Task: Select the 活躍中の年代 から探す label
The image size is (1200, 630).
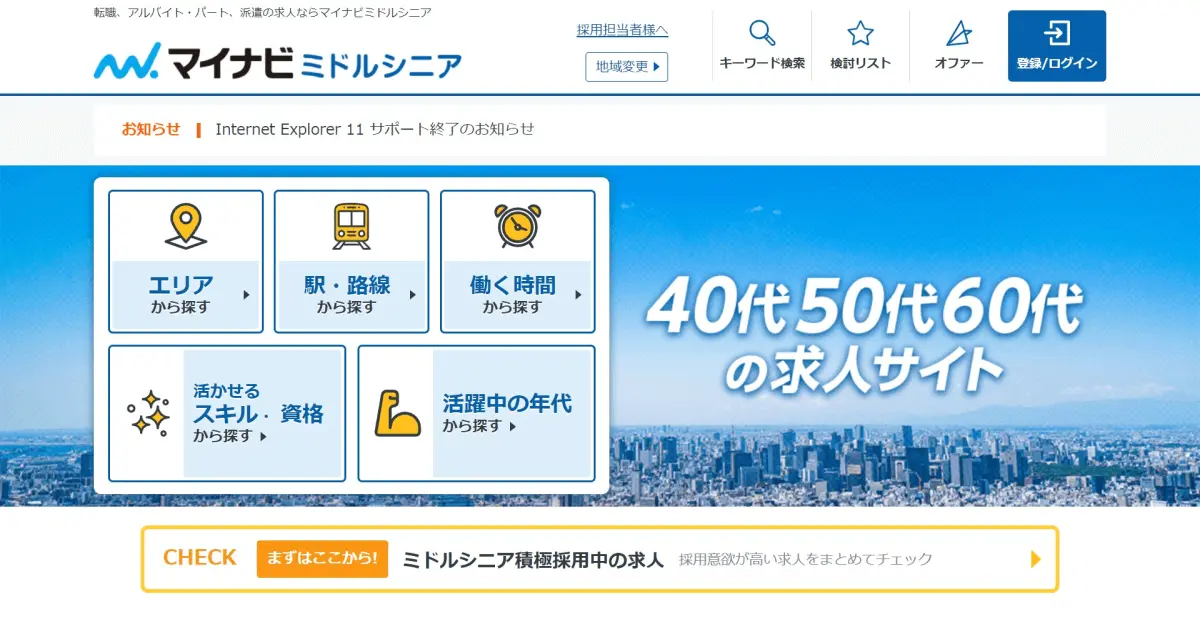Action: coord(507,413)
